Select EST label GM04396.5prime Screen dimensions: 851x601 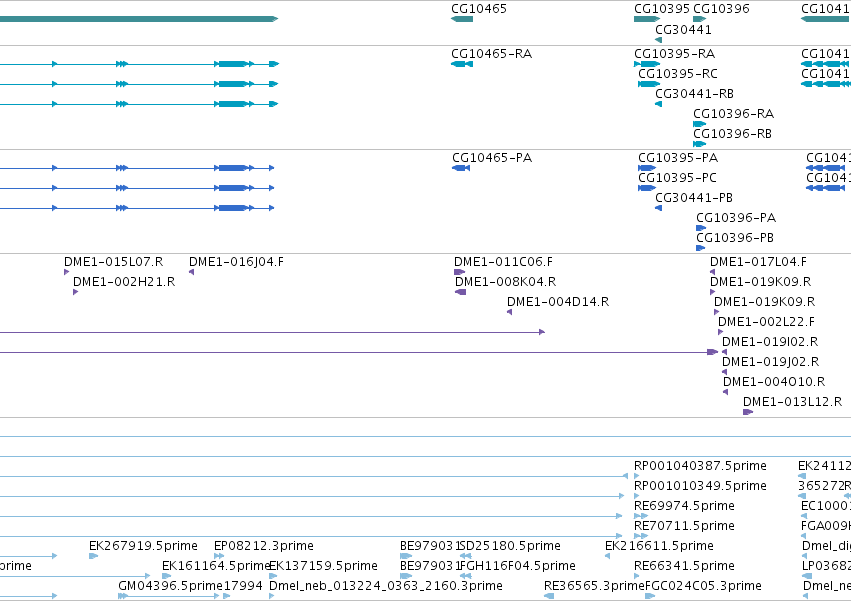170,586
